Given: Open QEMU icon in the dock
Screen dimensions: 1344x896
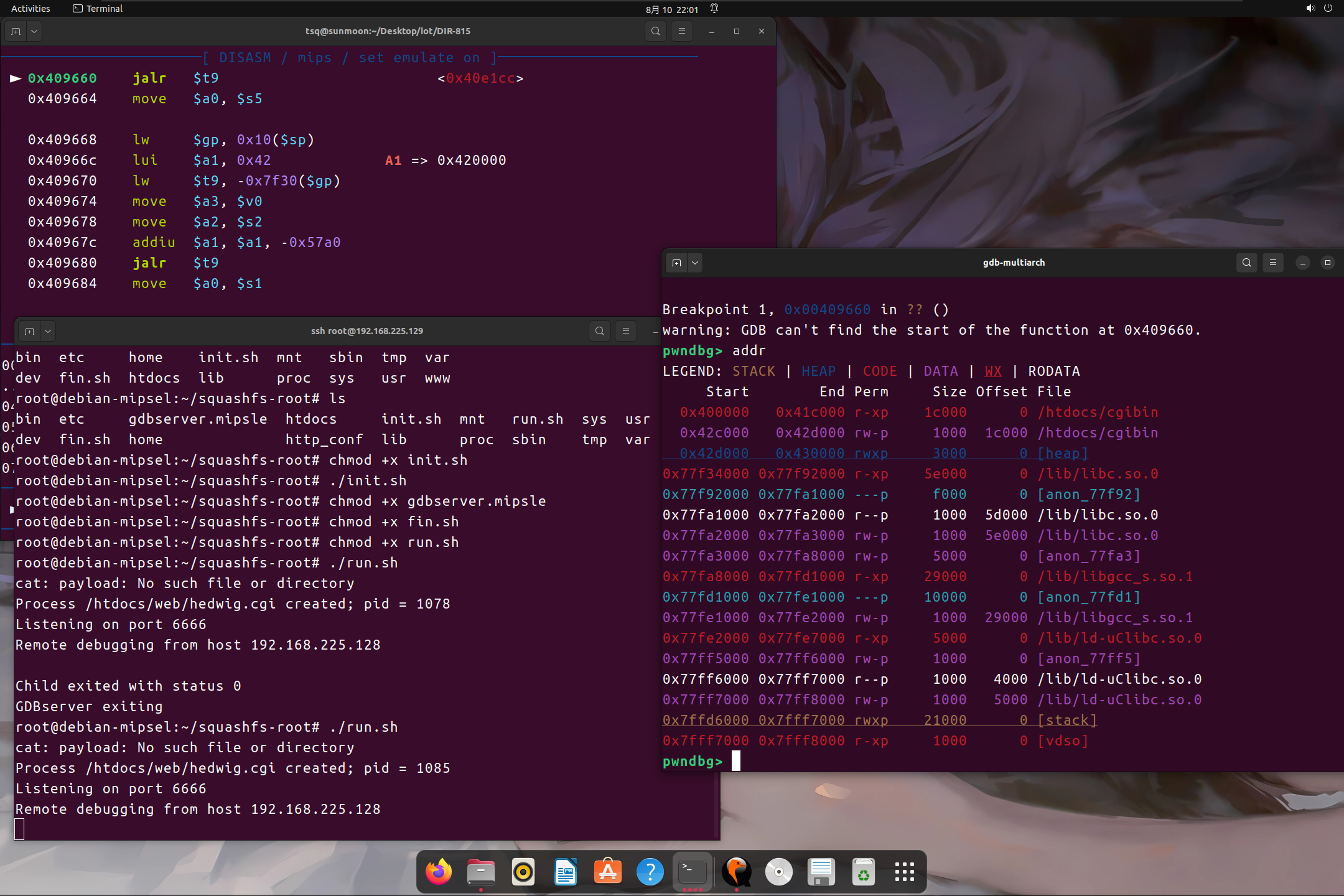Looking at the screenshot, I should pyautogui.click(x=736, y=872).
